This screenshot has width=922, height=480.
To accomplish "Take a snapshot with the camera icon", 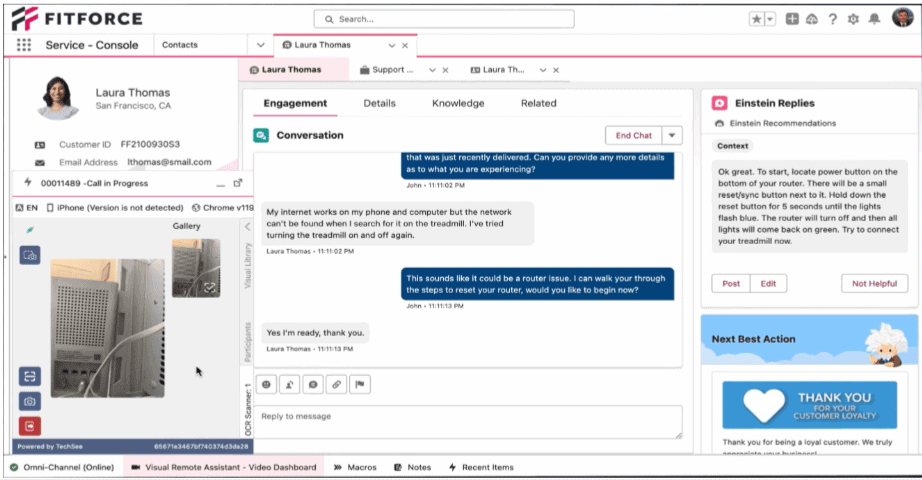I will coord(30,401).
